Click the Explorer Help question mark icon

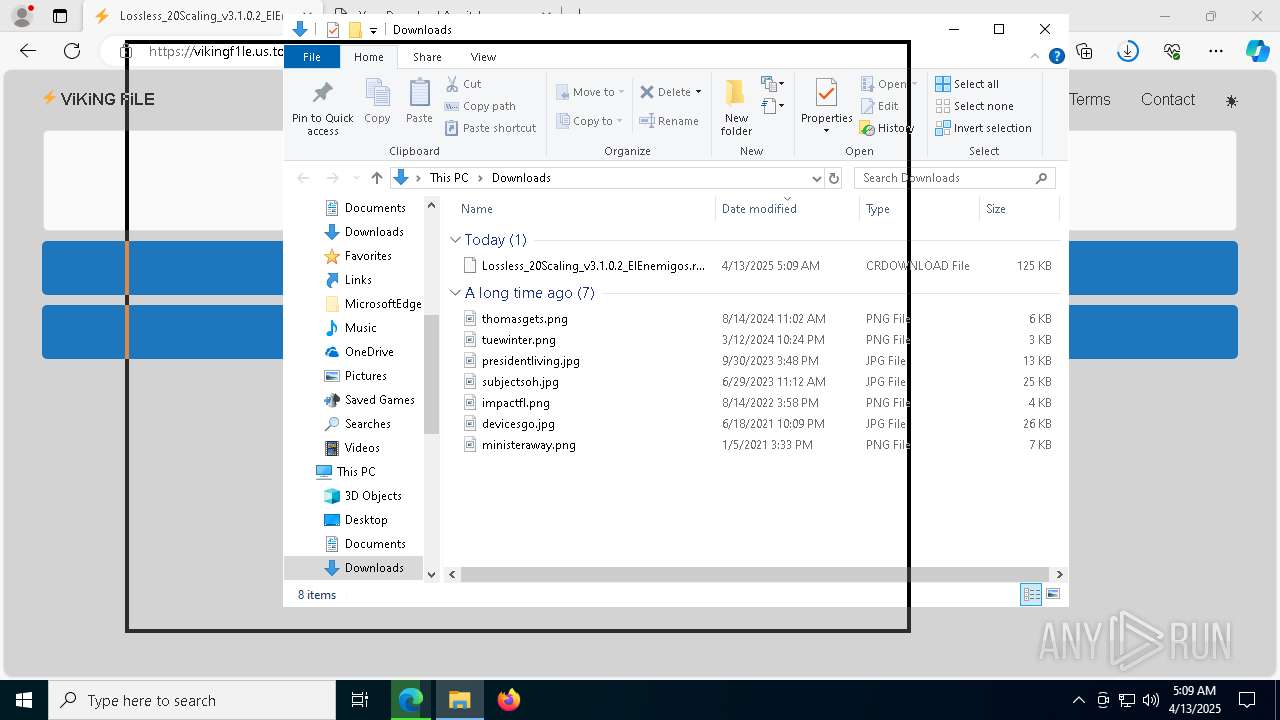pyautogui.click(x=1056, y=57)
